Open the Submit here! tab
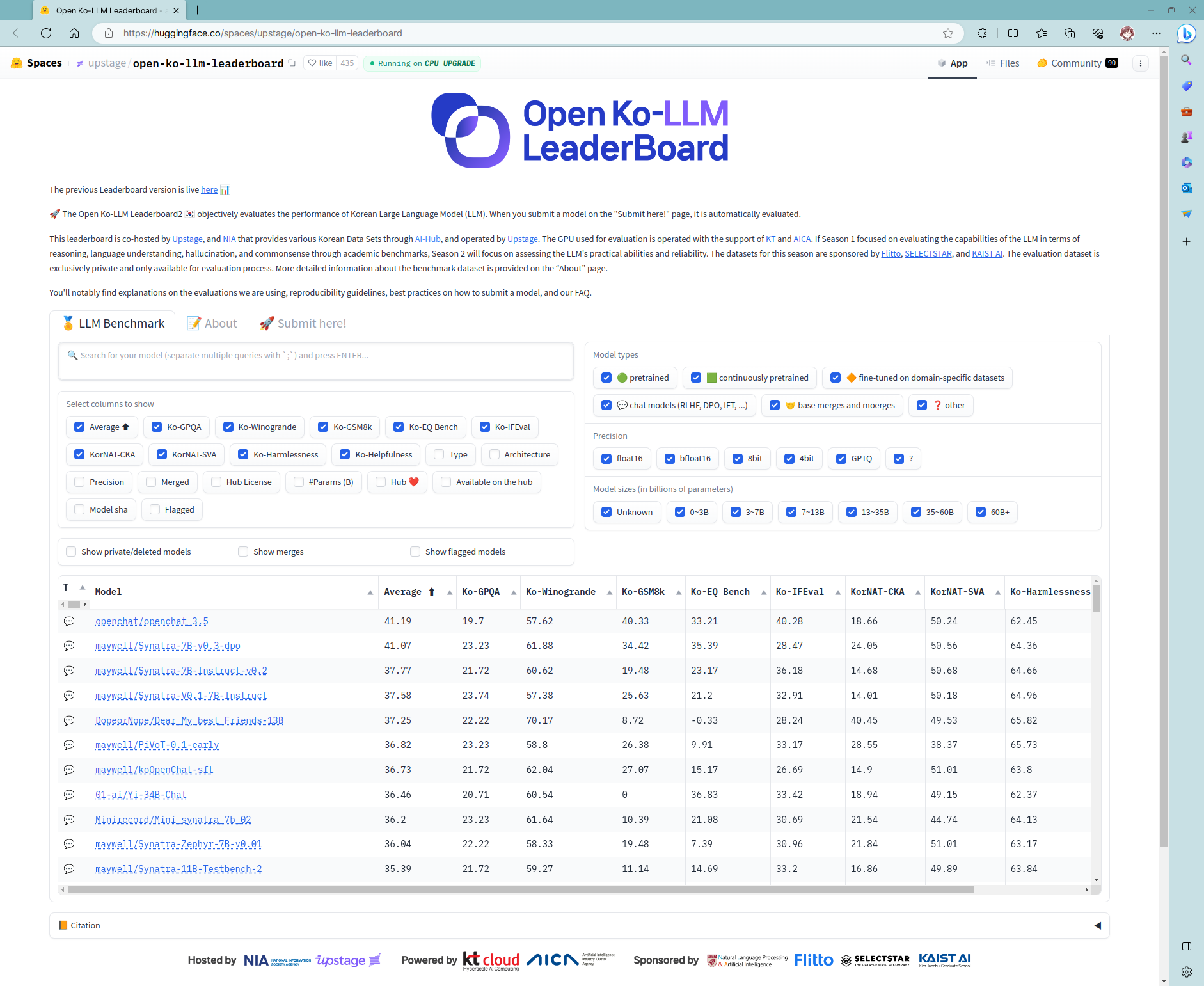Image resolution: width=1204 pixels, height=1002 pixels. pyautogui.click(x=303, y=323)
